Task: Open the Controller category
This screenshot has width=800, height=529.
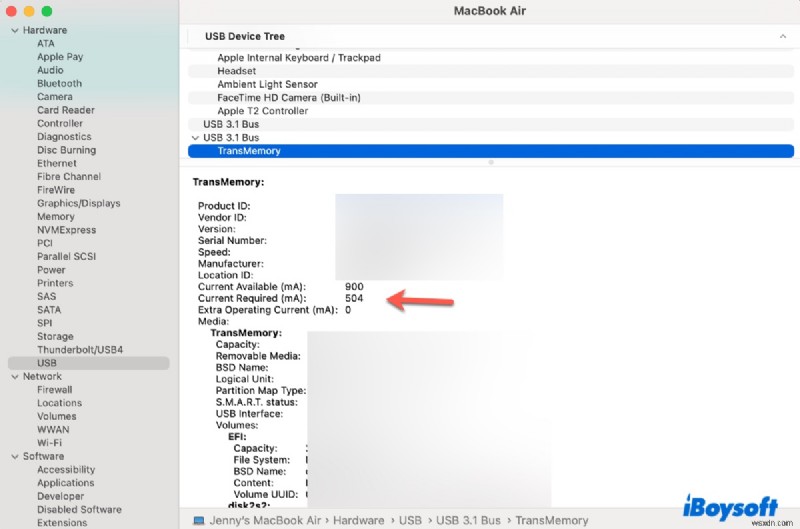Action: (x=60, y=123)
